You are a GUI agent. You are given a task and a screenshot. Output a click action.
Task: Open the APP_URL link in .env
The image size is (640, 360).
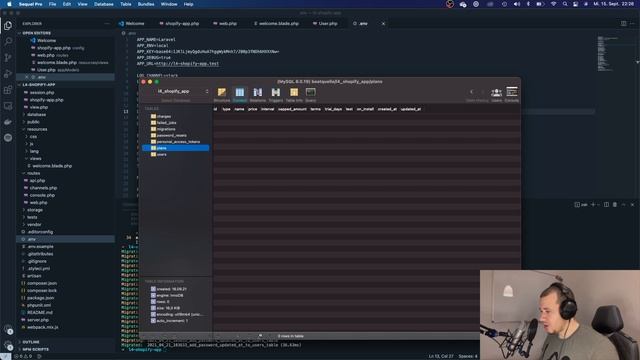point(187,64)
